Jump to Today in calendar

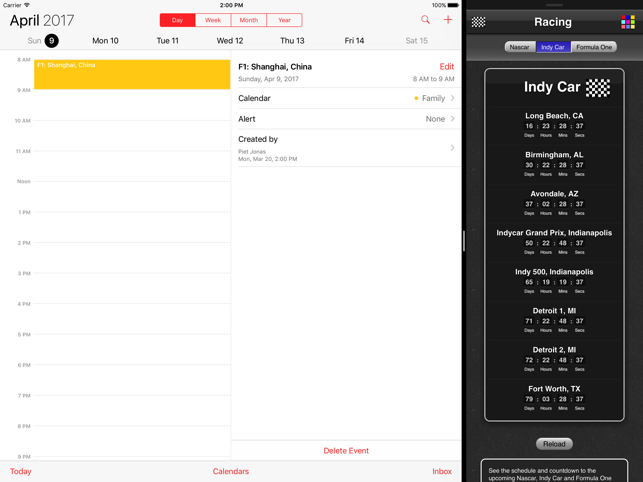(21, 471)
